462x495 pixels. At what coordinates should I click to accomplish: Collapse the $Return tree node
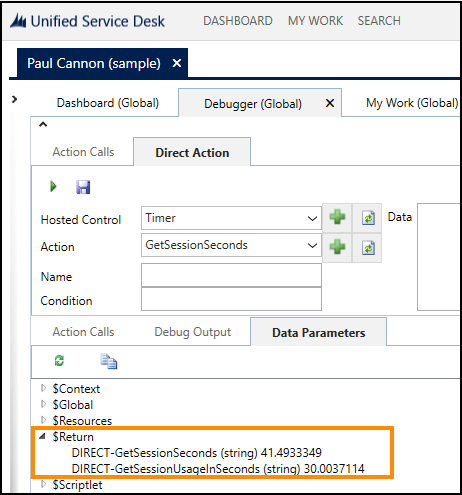[x=42, y=436]
